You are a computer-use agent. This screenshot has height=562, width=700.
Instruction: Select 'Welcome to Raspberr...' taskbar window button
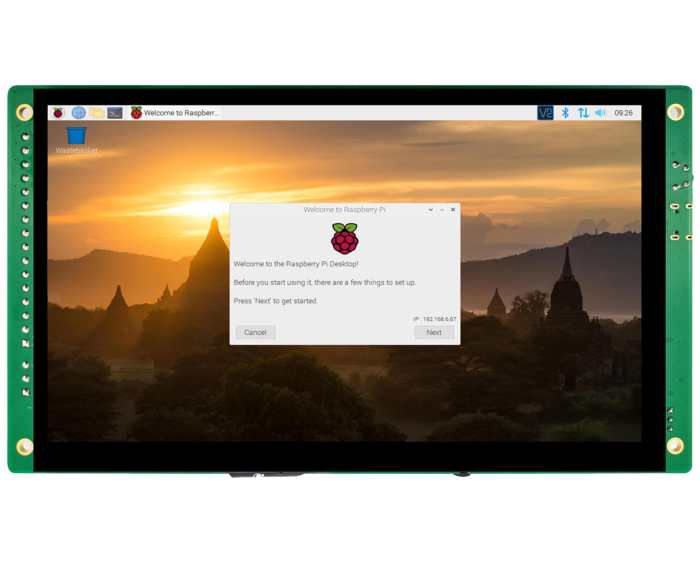[x=175, y=113]
